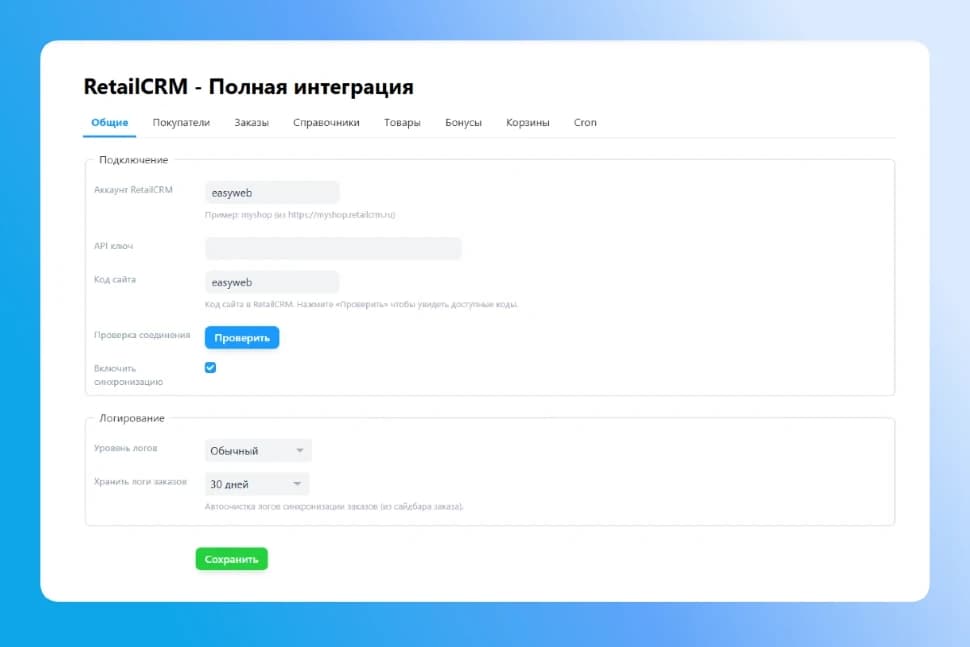The image size is (970, 647).
Task: Open the Уровень логов dropdown
Action: click(258, 450)
